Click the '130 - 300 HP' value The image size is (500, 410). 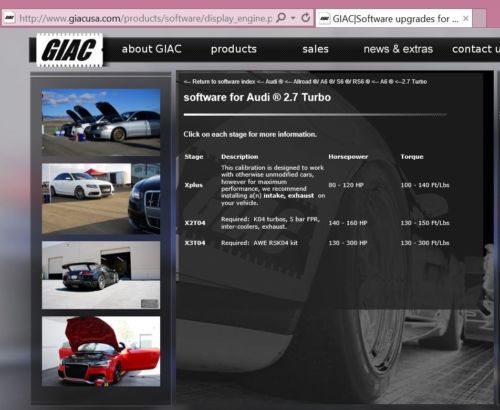tap(348, 243)
